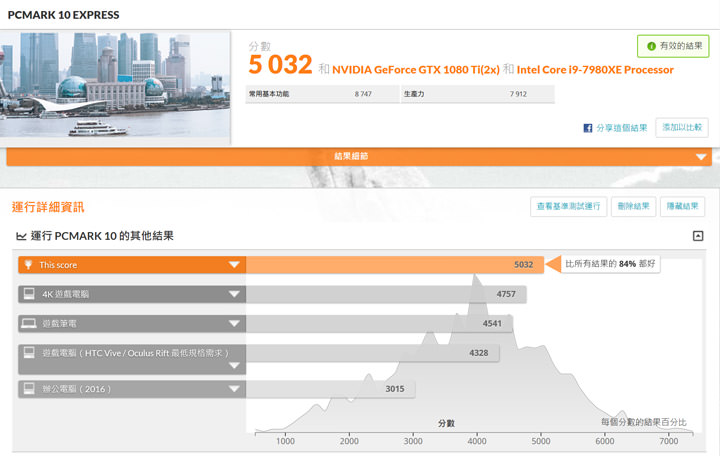Click the HTC Vive gaming PC icon
The width and height of the screenshot is (720, 456).
[28, 353]
